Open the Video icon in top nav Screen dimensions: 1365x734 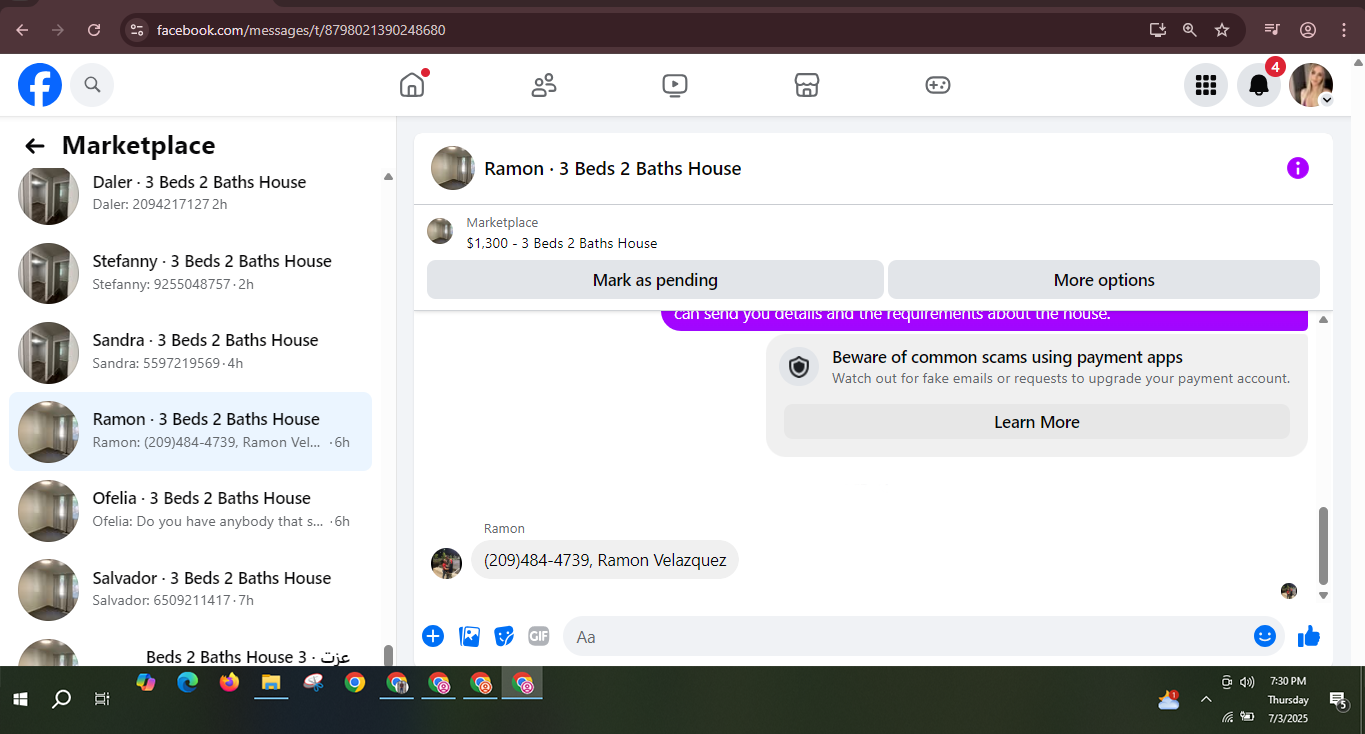pos(675,85)
